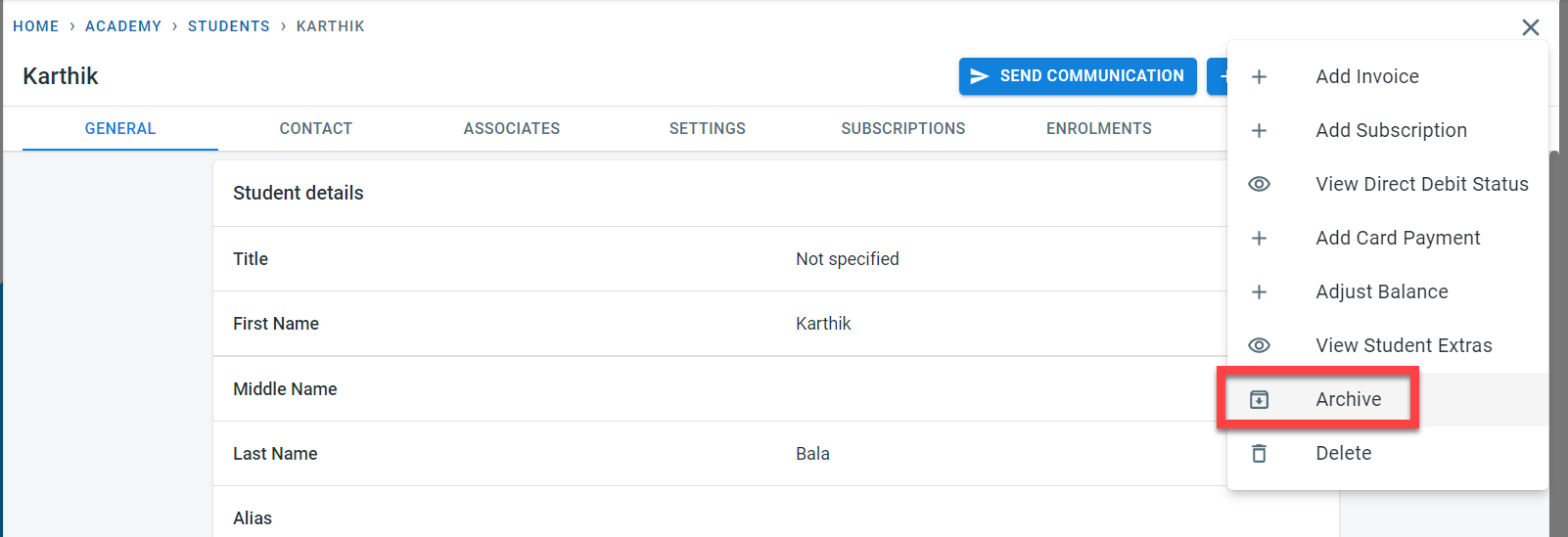
Task: Open the Contact tab
Action: [315, 128]
